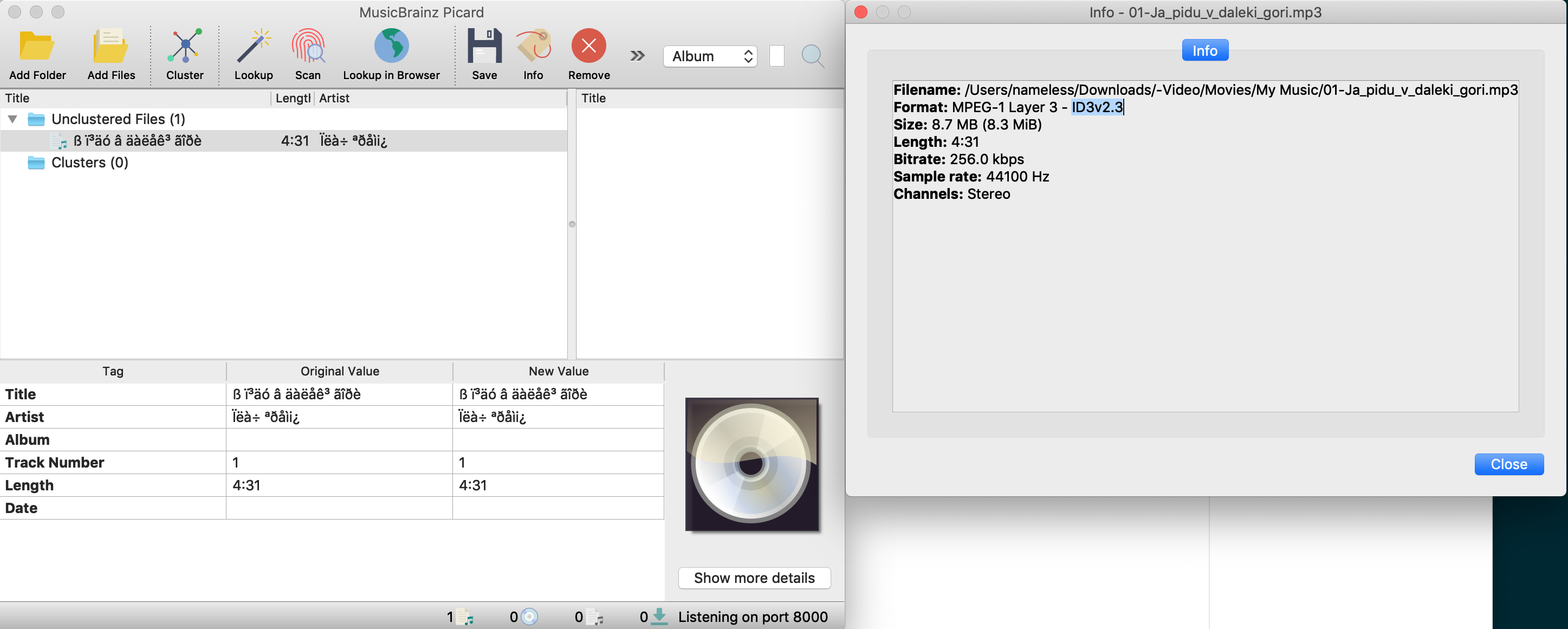Click the file download icon in status bar

coord(659,616)
